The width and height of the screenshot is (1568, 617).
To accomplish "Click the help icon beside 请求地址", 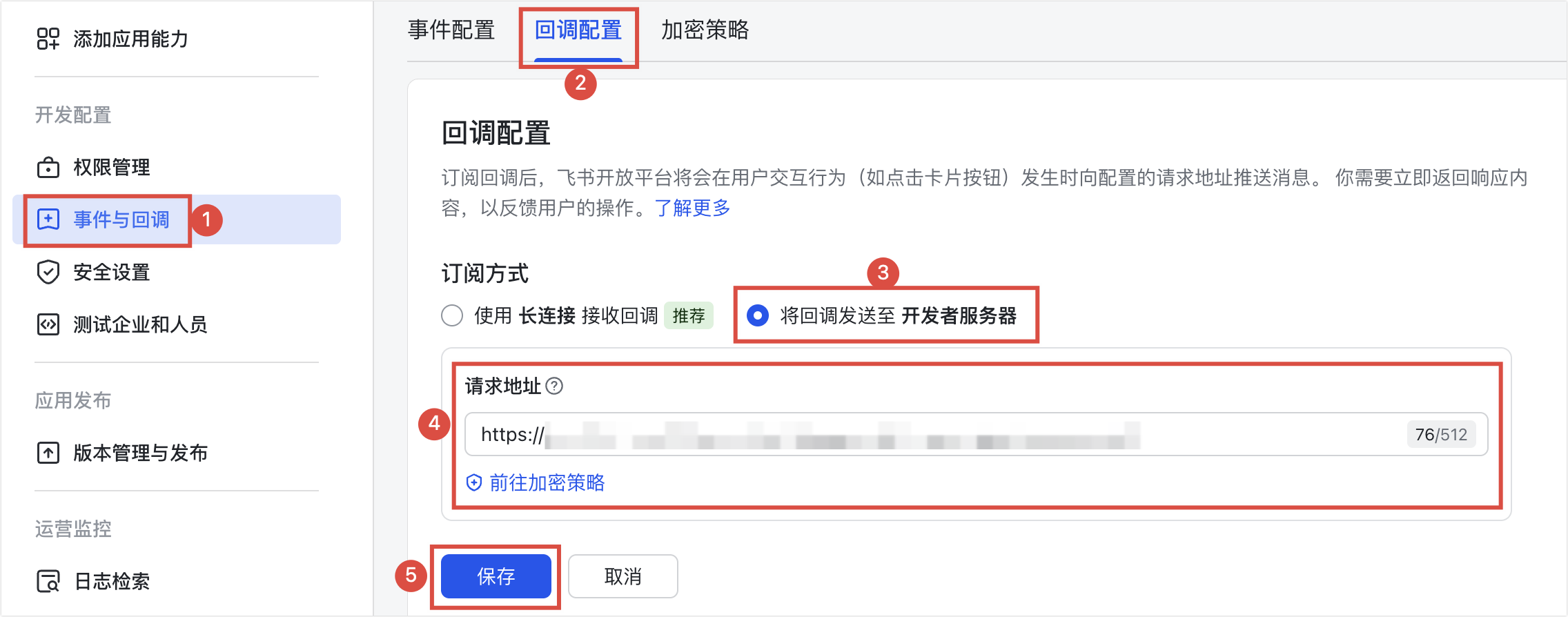I will click(554, 386).
